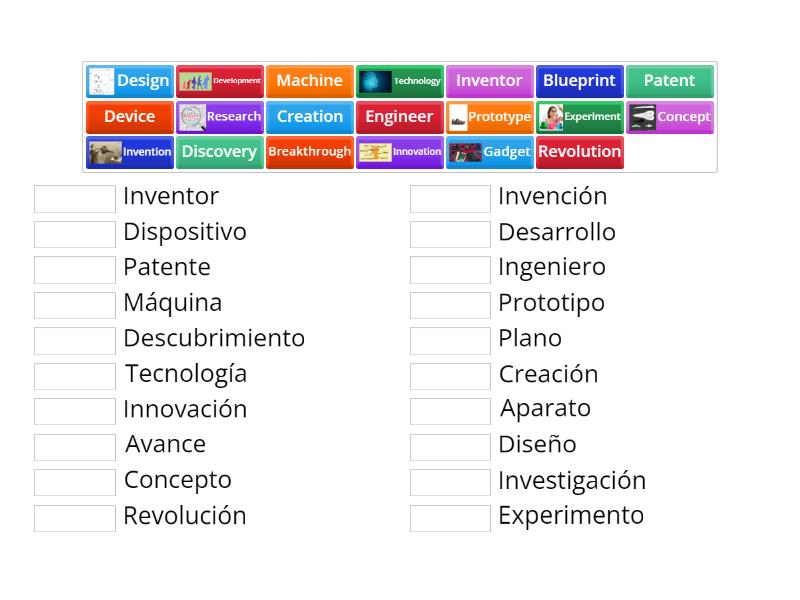This screenshot has height=600, width=800.
Task: Select the green Patent tile
Action: [x=670, y=81]
